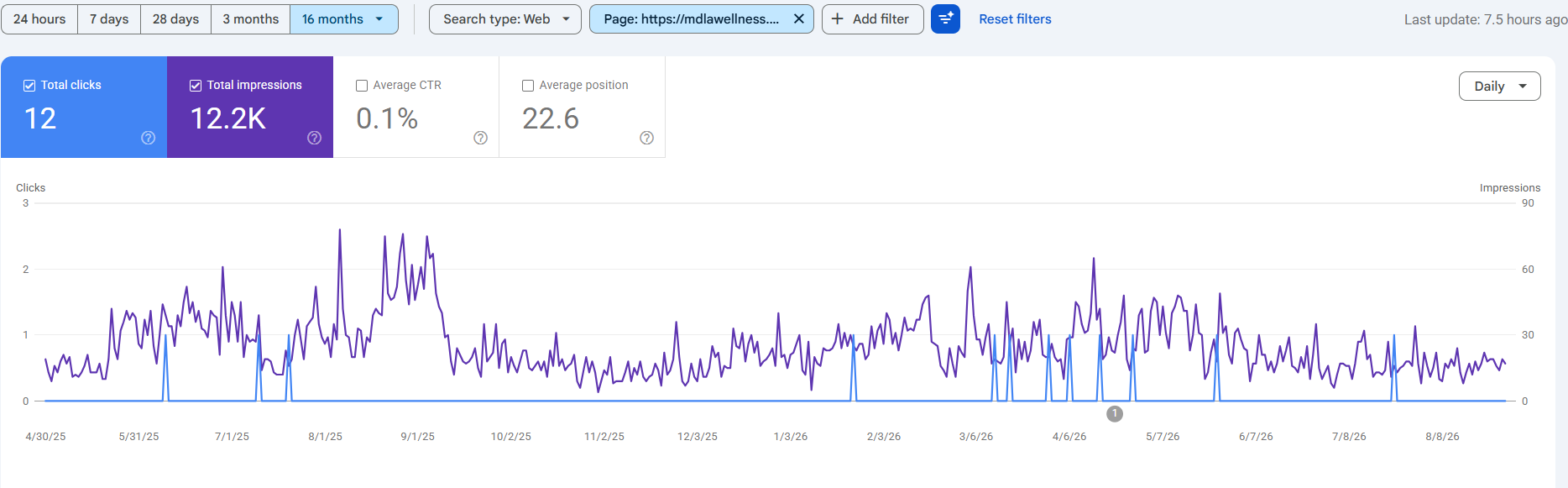Open help for the Average position metric
The image size is (1568, 488).
(646, 138)
